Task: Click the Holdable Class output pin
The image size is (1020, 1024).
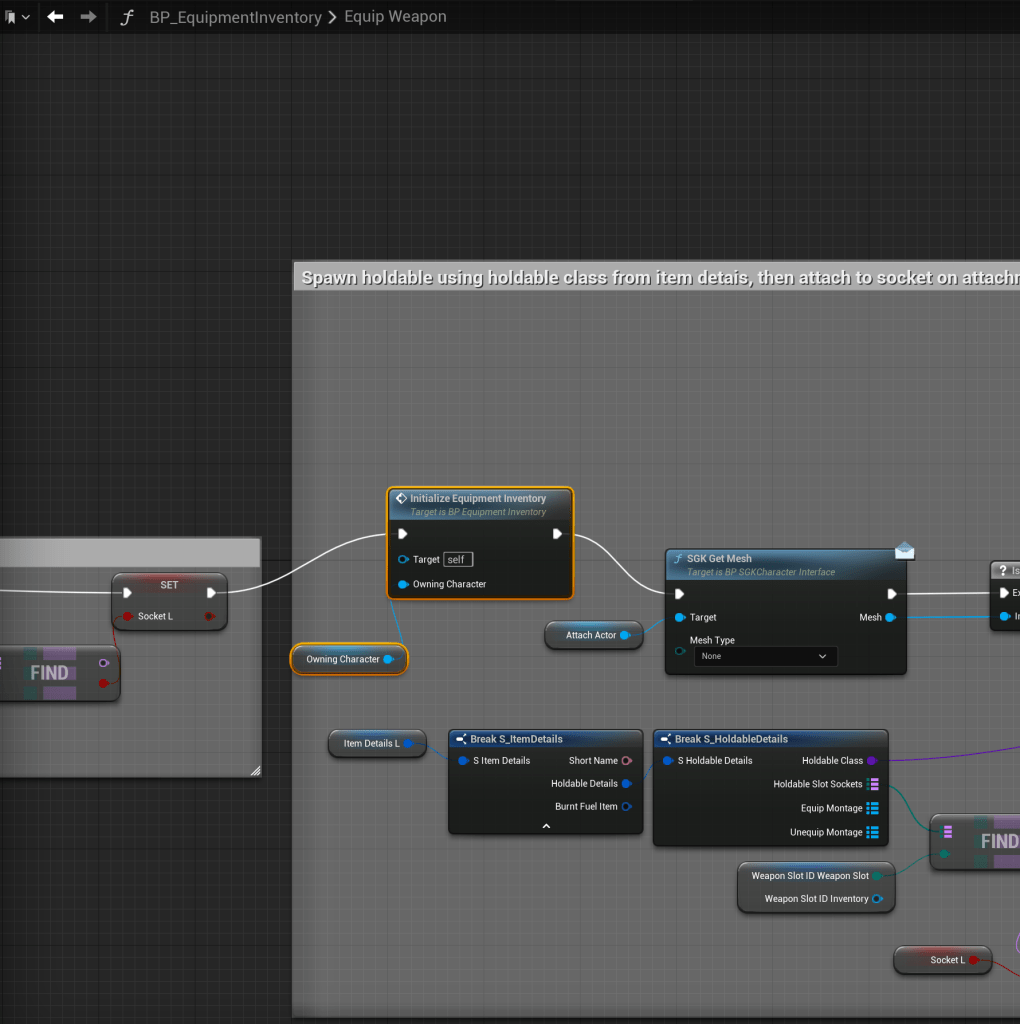Action: click(872, 761)
